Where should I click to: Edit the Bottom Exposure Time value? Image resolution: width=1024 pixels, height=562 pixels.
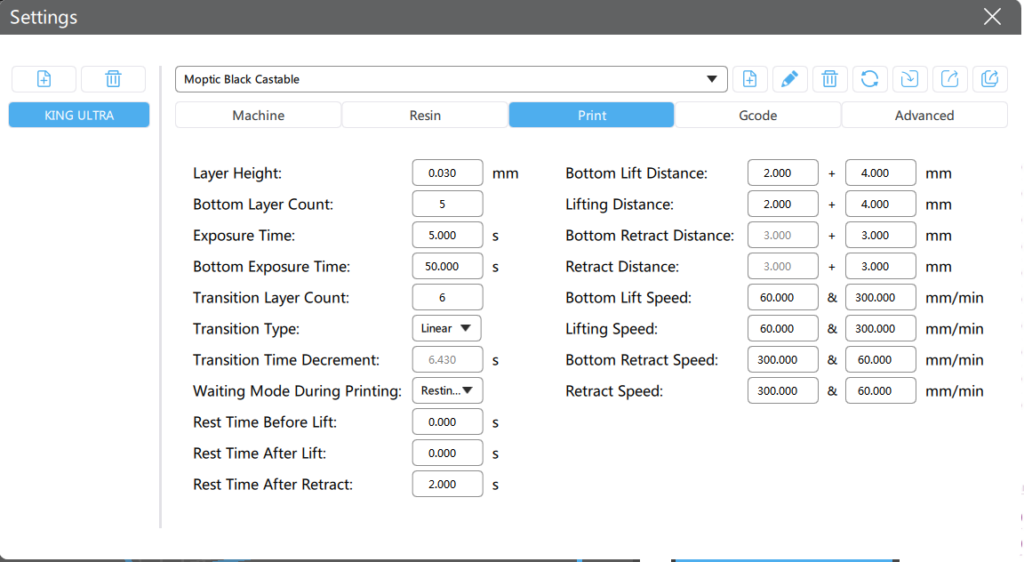(447, 266)
